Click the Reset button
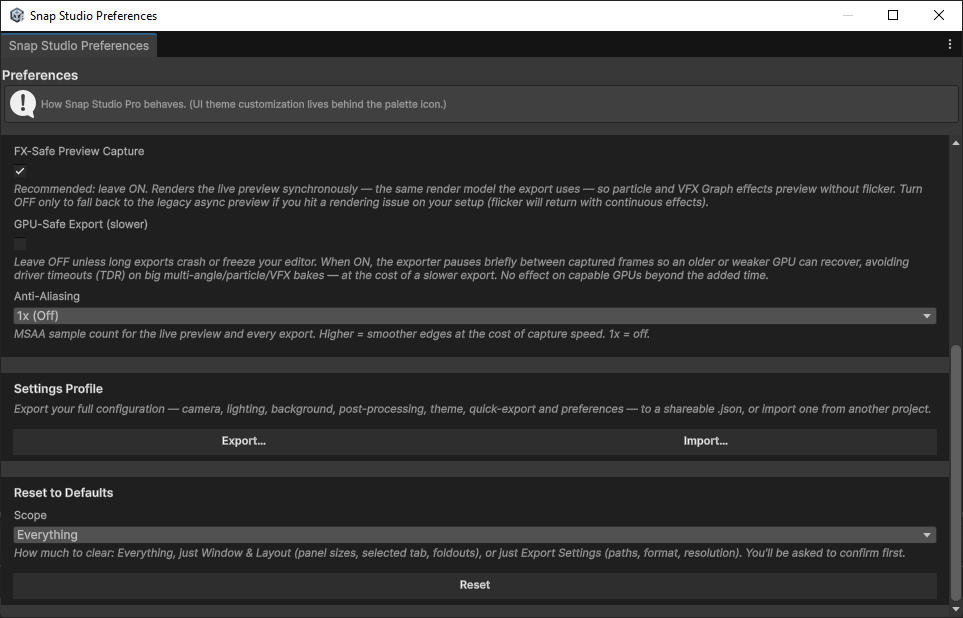 coord(475,585)
